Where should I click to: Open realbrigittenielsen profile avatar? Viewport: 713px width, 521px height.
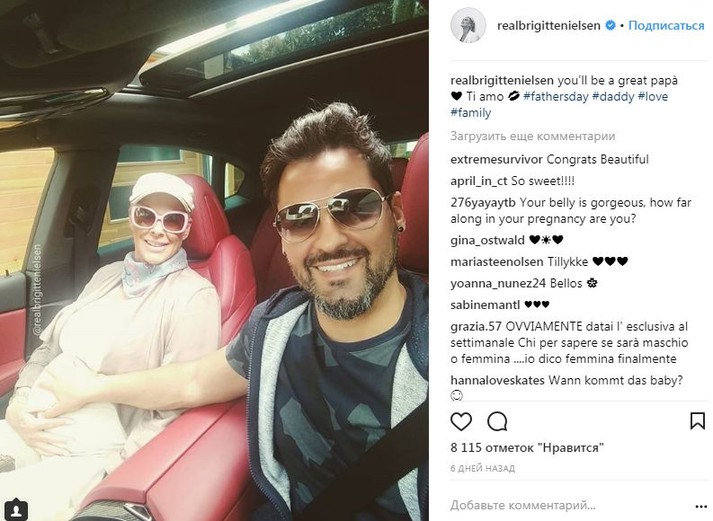click(468, 25)
